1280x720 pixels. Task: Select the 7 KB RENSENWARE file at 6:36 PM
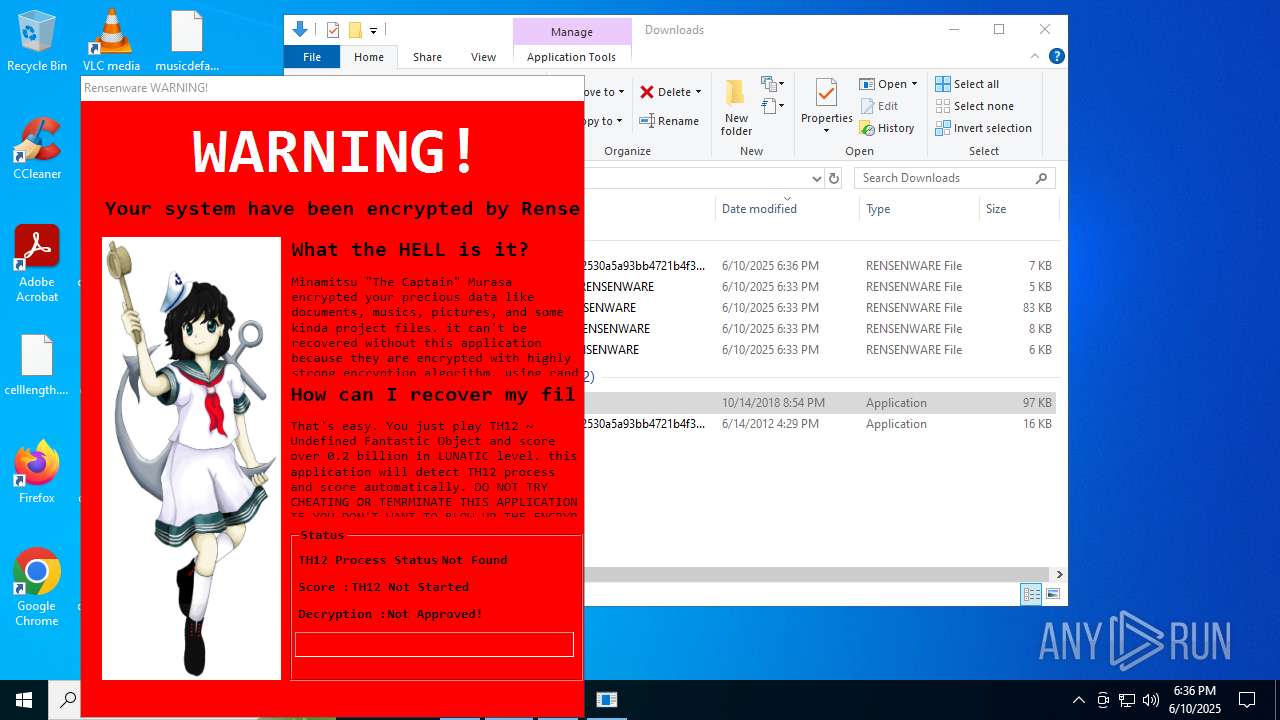pyautogui.click(x=820, y=266)
